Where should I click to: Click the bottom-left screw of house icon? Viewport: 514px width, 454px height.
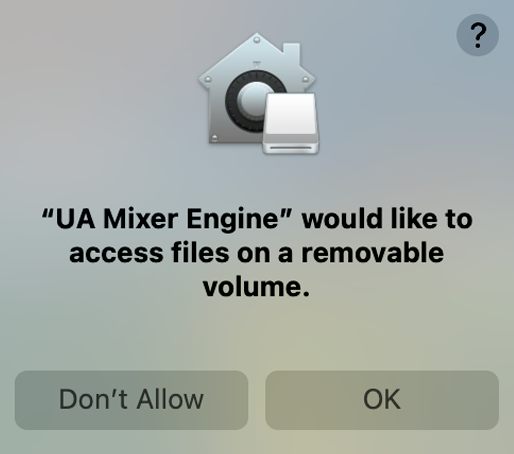(x=214, y=138)
